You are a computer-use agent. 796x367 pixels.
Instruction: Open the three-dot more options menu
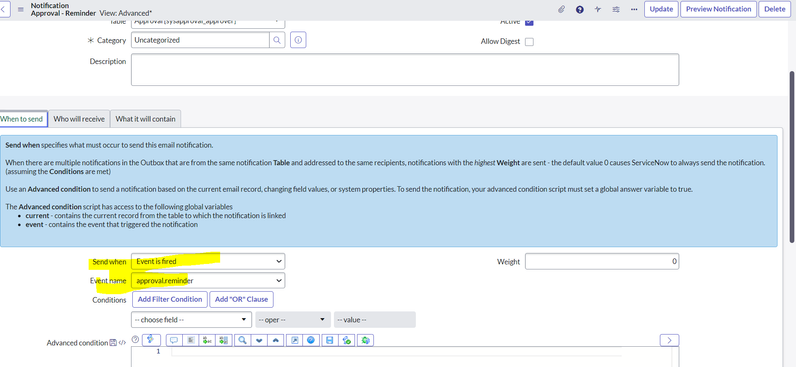tap(634, 9)
